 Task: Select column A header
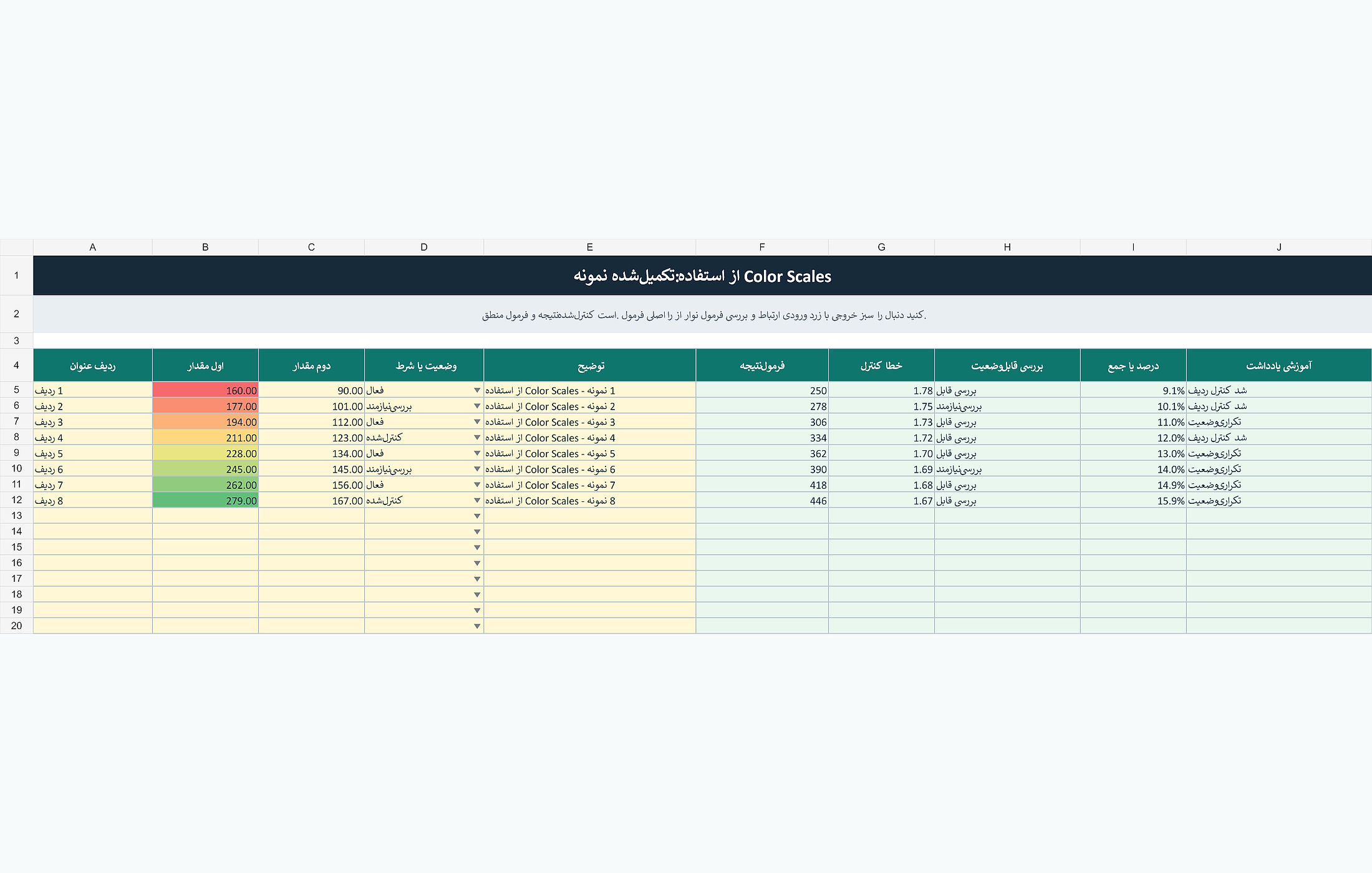pos(93,247)
